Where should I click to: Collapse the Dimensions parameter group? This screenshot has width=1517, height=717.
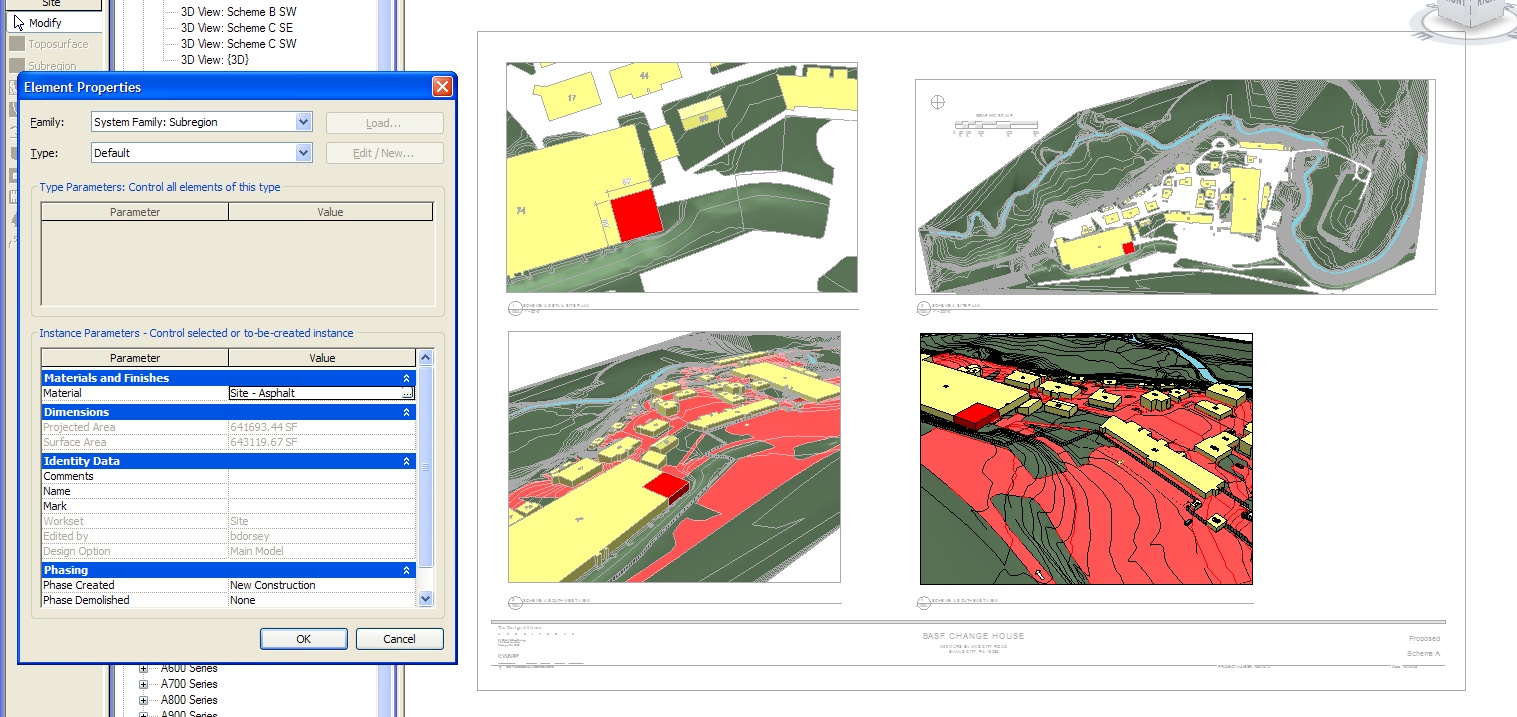pyautogui.click(x=406, y=412)
